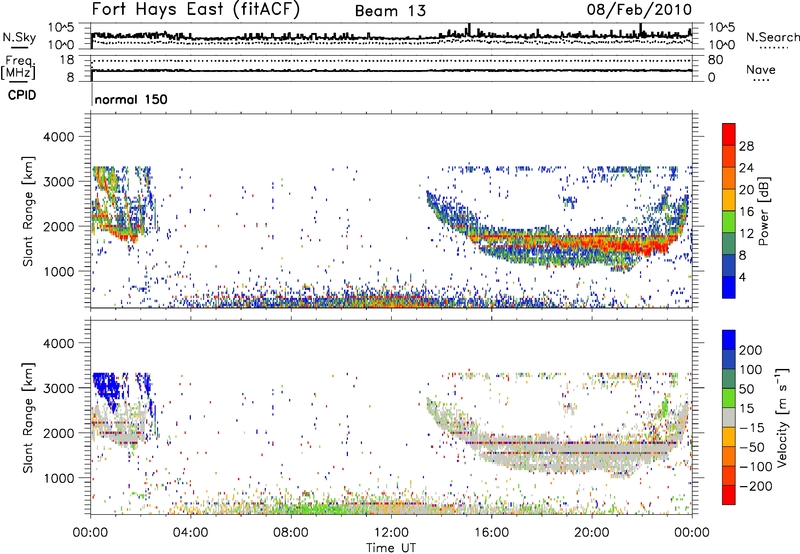This screenshot has width=800, height=554.
Task: Click the '2000' tick on velocity panel
Action: [x=58, y=433]
